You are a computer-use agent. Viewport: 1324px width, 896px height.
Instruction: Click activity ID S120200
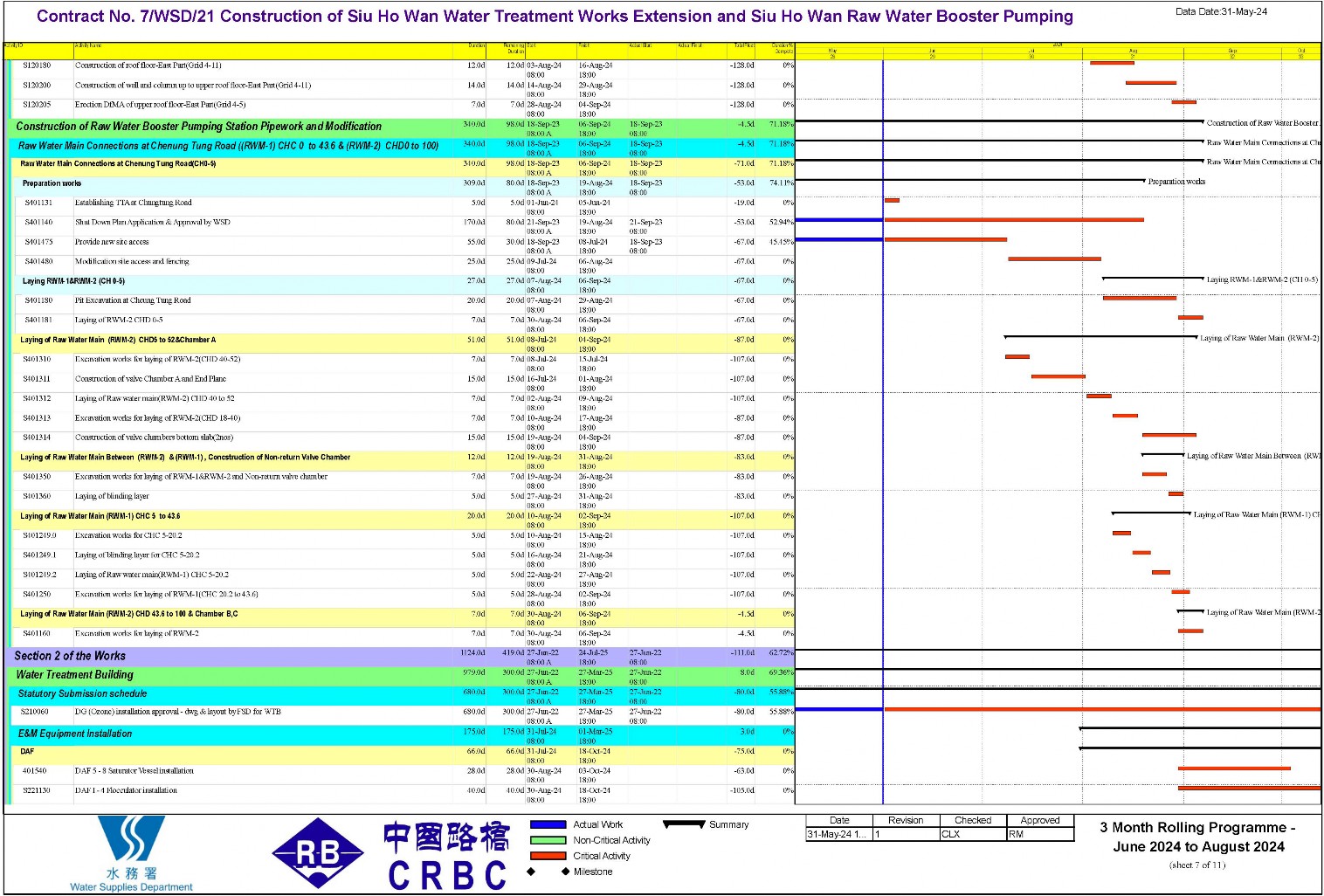tap(37, 86)
